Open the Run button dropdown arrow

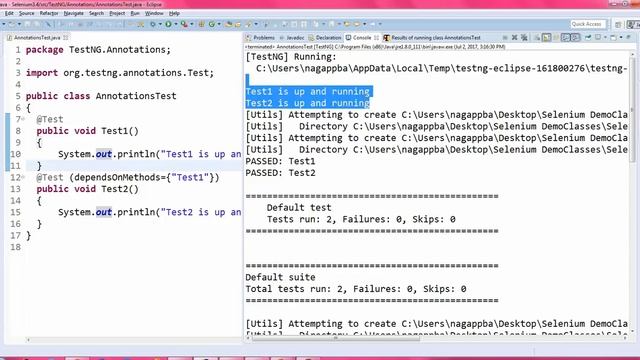point(176,24)
